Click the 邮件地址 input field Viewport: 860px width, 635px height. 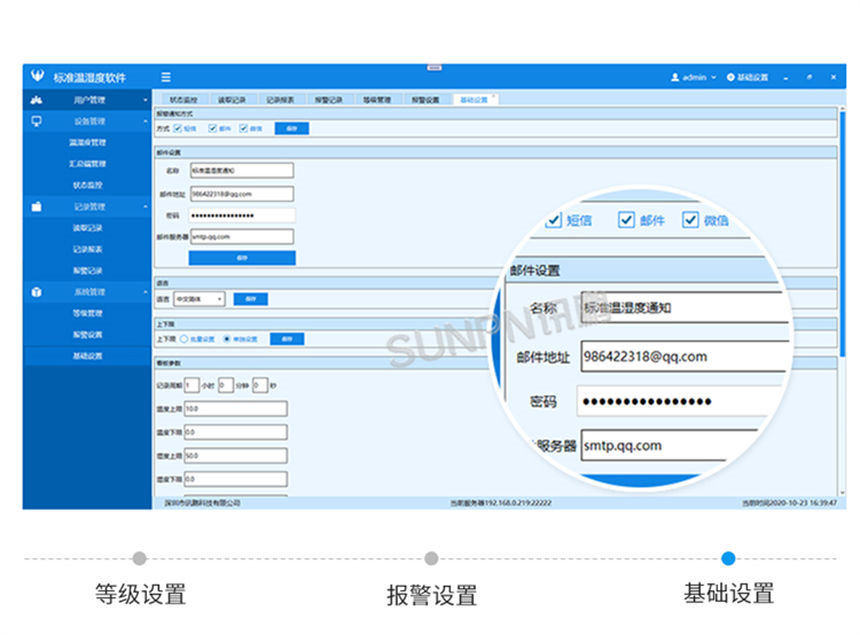pos(240,195)
